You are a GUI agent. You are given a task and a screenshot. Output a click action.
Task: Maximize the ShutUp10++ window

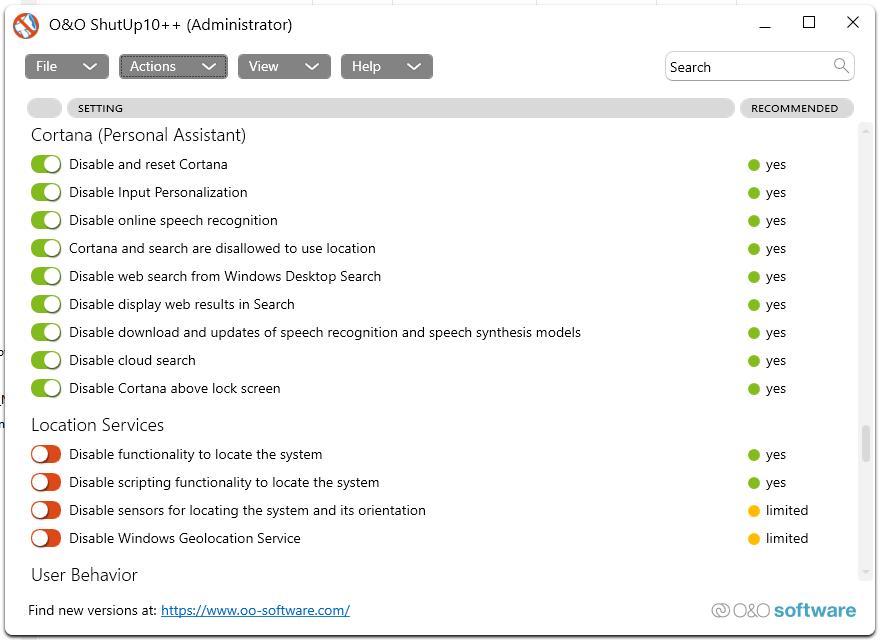coord(809,23)
